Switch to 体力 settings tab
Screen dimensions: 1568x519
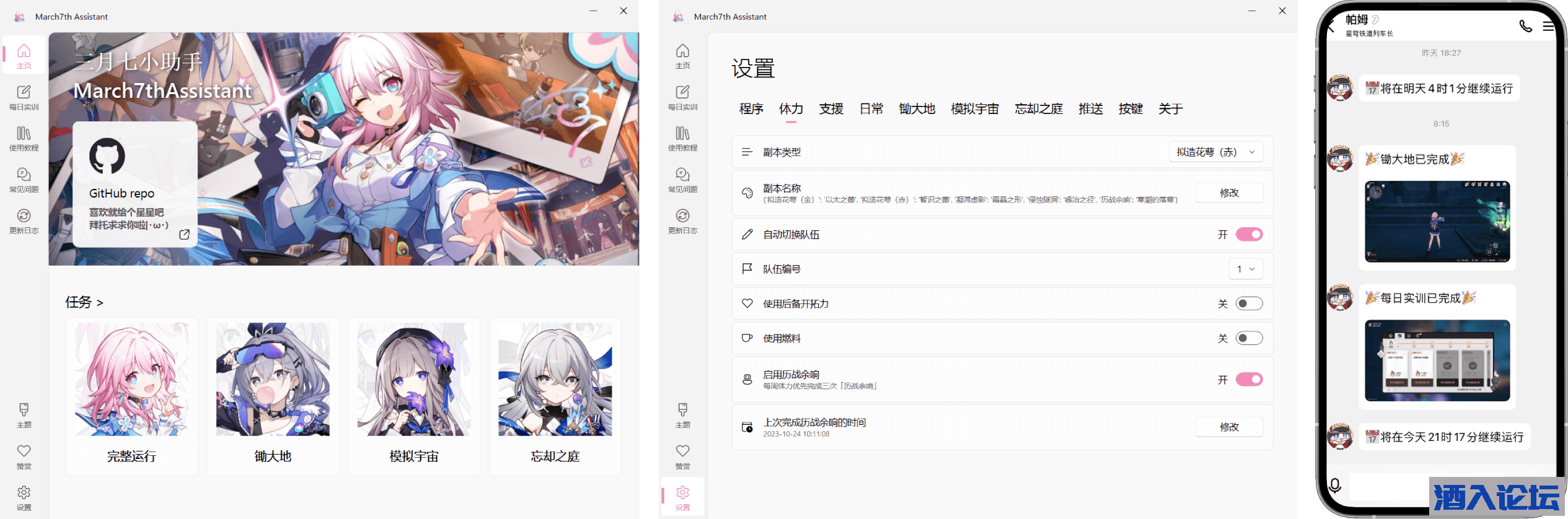click(791, 109)
